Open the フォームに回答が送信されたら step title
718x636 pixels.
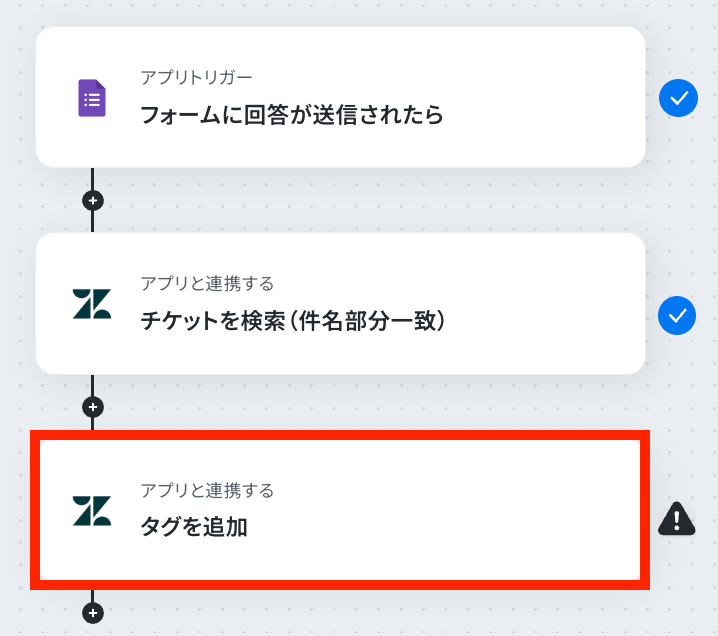tap(291, 114)
